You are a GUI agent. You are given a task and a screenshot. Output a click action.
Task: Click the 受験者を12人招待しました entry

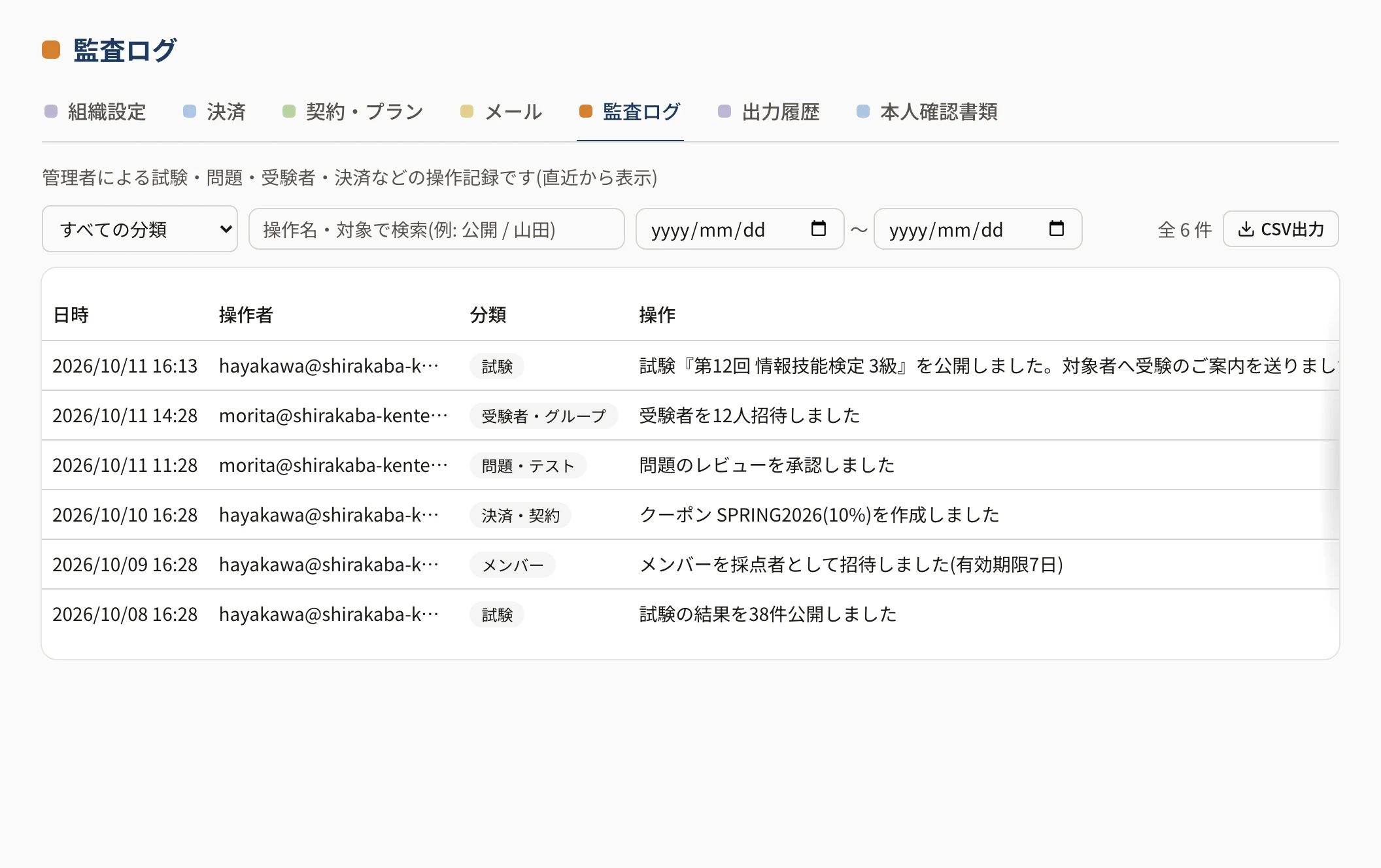click(x=749, y=416)
